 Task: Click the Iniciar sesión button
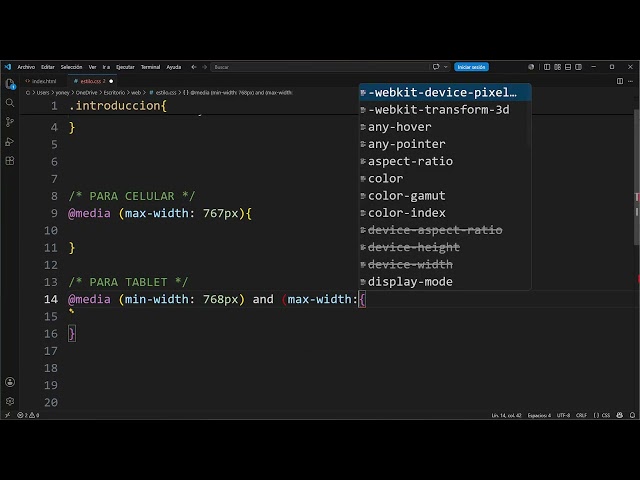pyautogui.click(x=471, y=67)
